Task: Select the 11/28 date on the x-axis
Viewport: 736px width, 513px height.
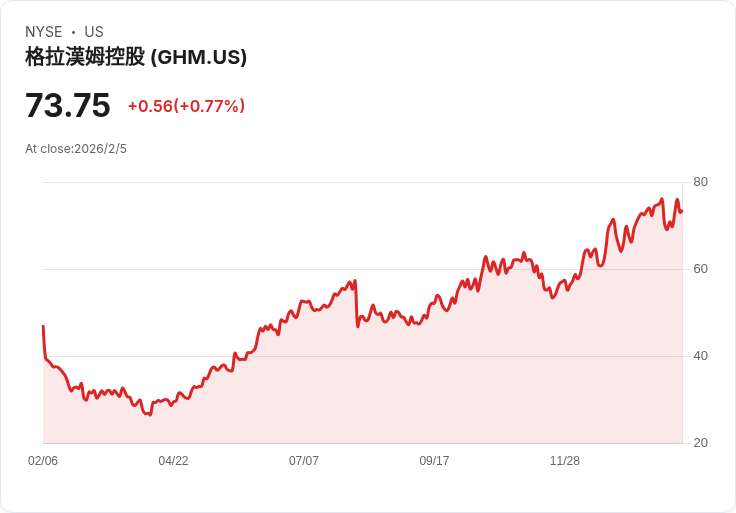Action: [x=565, y=461]
